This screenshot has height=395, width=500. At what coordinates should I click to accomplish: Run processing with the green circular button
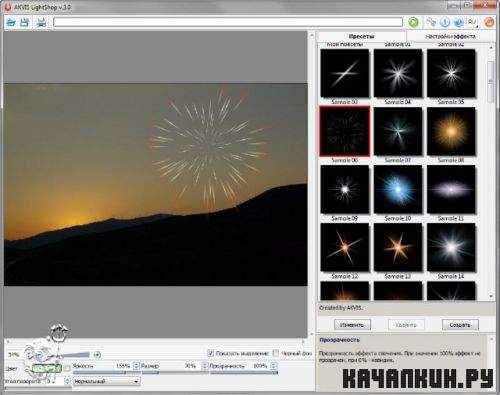point(413,23)
